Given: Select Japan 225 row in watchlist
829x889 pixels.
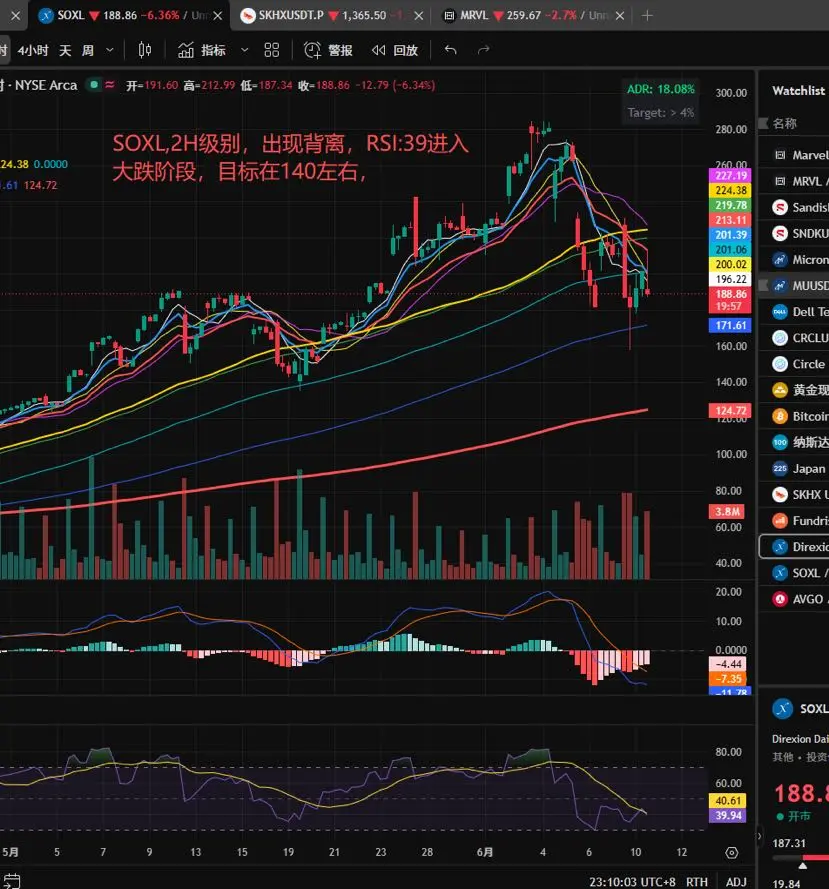Looking at the screenshot, I should point(794,468).
